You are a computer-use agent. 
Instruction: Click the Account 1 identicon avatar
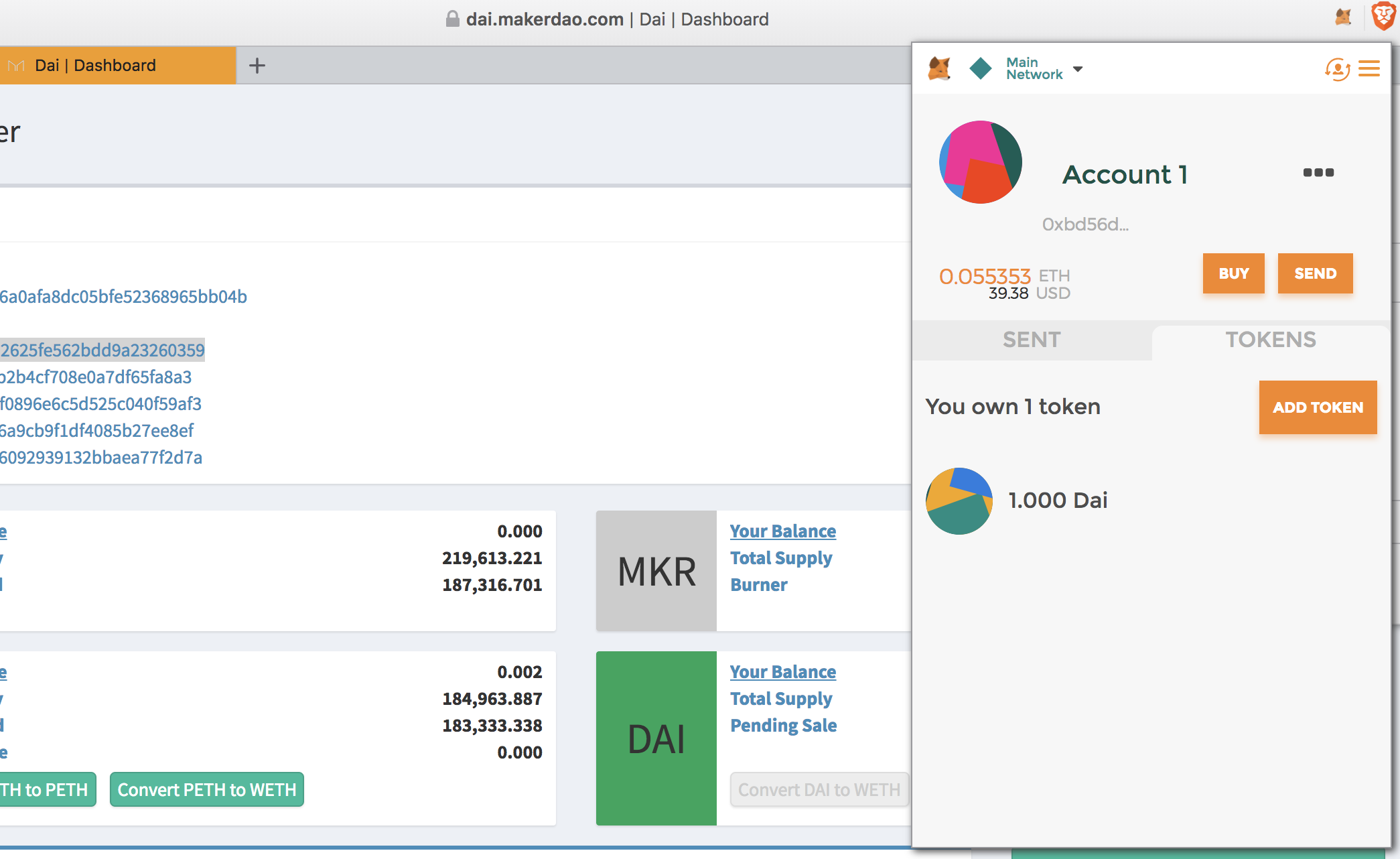[x=981, y=162]
